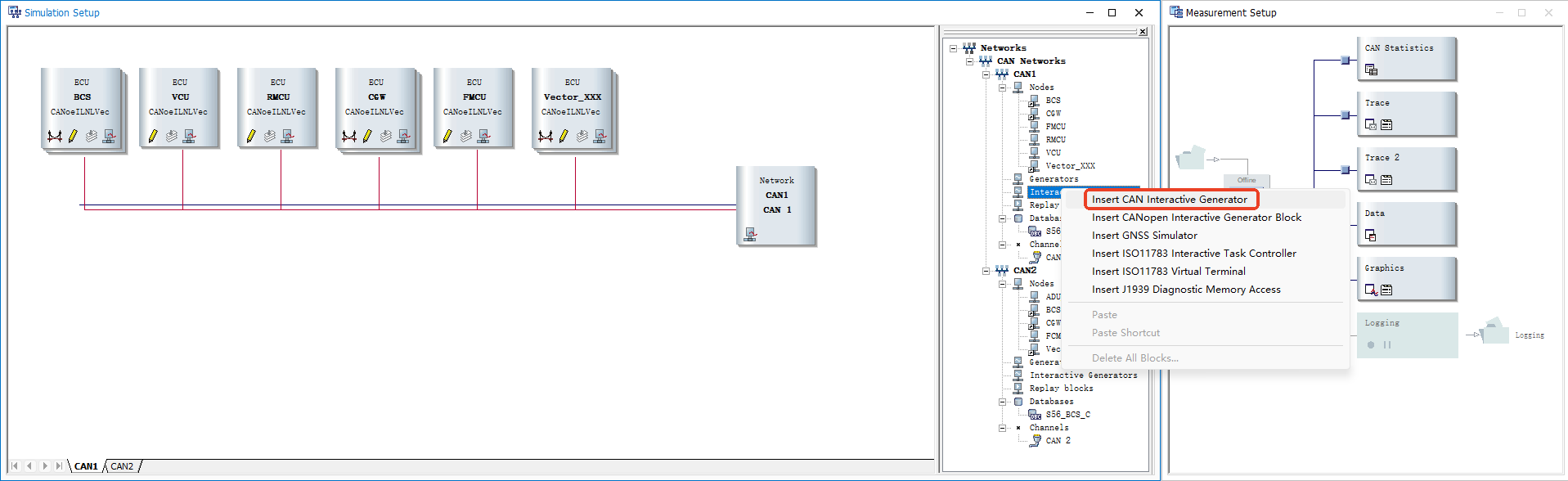Choose Insert CANopen Interactive Generator Block
1568x481 pixels.
click(x=1197, y=218)
